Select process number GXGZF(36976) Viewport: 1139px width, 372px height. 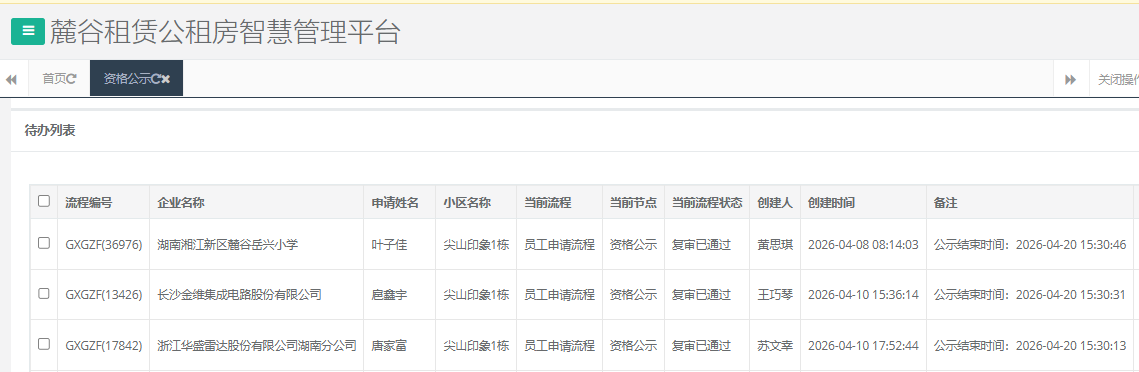(x=104, y=245)
